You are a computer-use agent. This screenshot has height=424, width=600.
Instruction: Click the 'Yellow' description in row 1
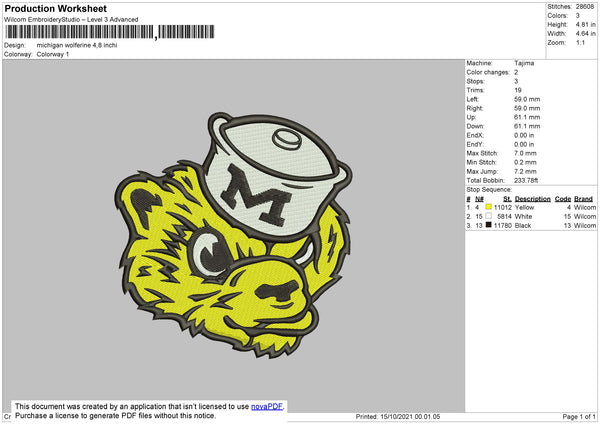(524, 207)
